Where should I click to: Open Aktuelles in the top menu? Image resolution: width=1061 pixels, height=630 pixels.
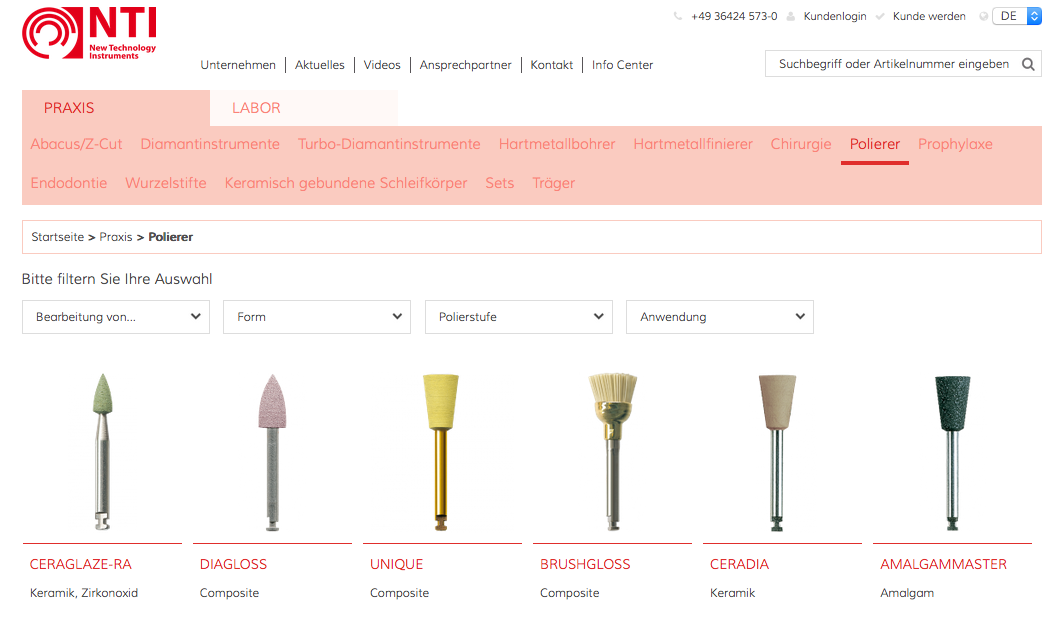pos(319,65)
